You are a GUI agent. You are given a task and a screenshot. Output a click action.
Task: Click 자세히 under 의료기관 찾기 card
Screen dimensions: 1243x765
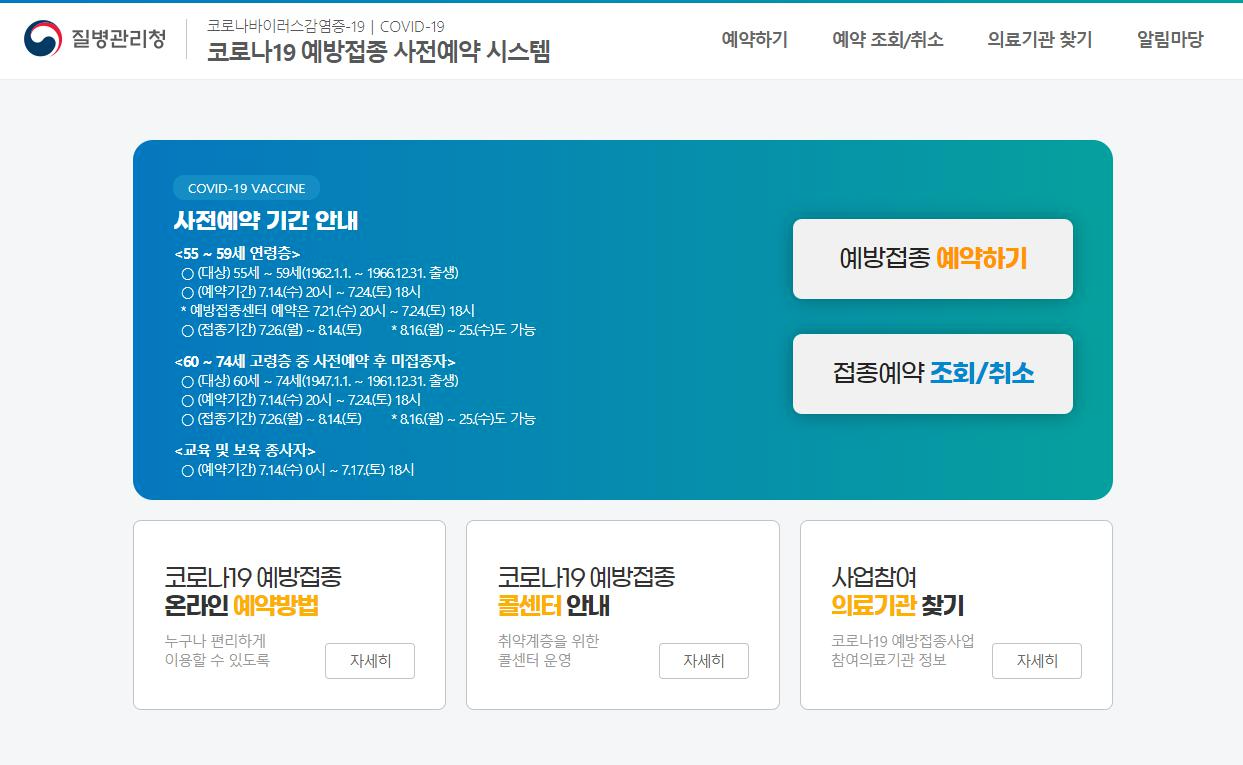[x=1037, y=661]
